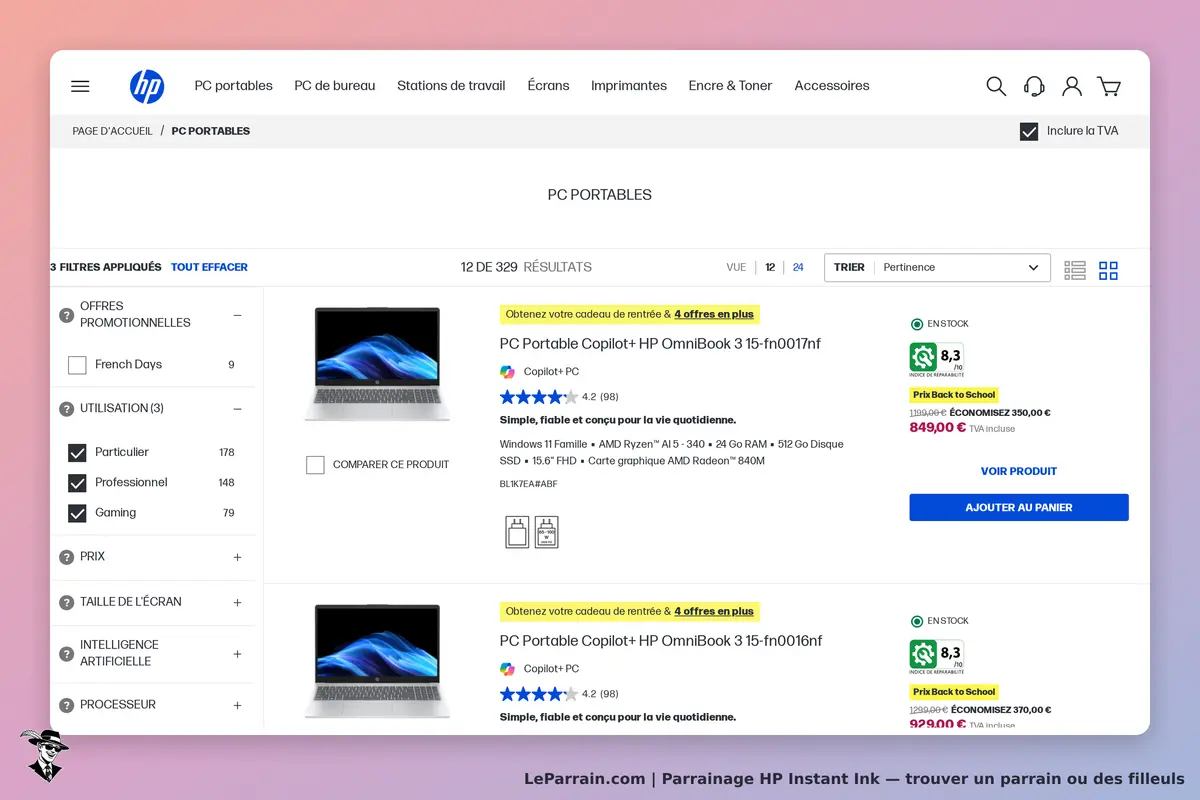Open the search magnifier icon
This screenshot has height=800, width=1200.
click(996, 86)
